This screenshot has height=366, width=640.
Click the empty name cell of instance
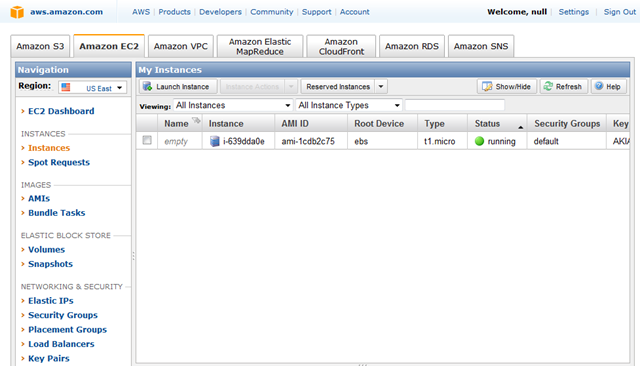(x=176, y=142)
